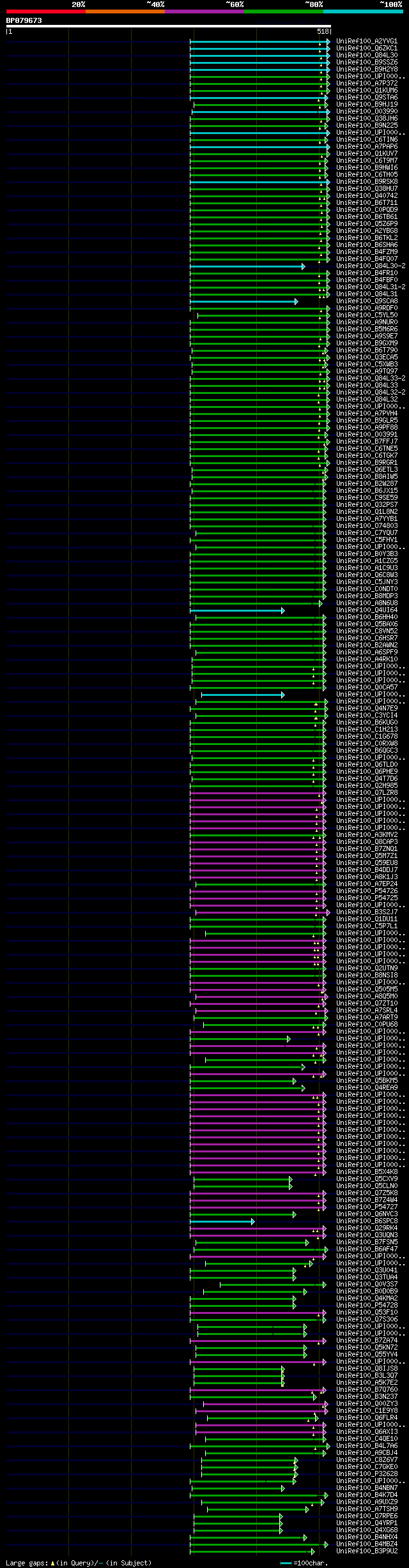Image resolution: width=409 pixels, height=1568 pixels.
Task: Click label UniRef100_P54725
Action: point(367,898)
